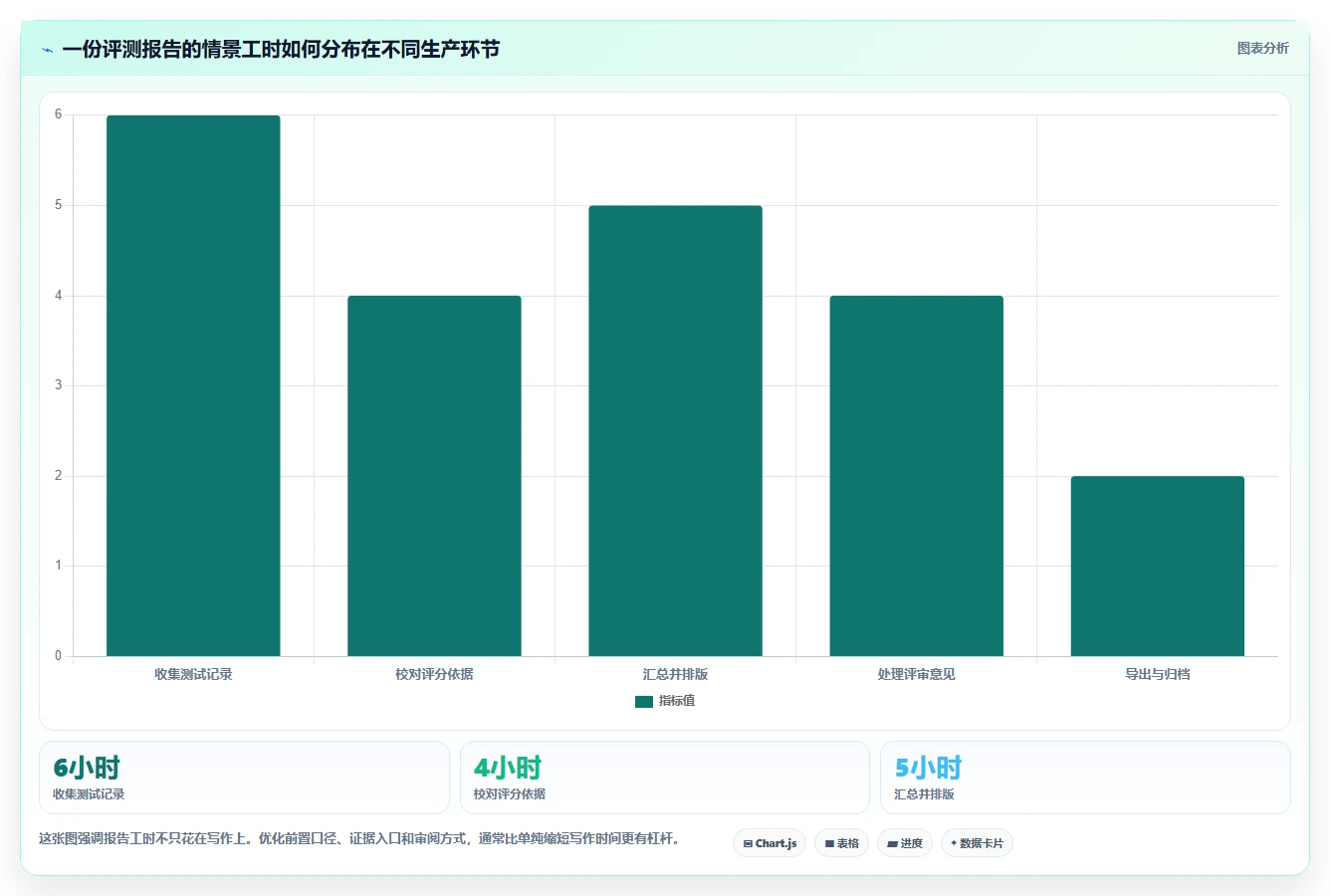Click the 校对评分依据 axis label
Screen dimensions: 1330x896
point(434,674)
